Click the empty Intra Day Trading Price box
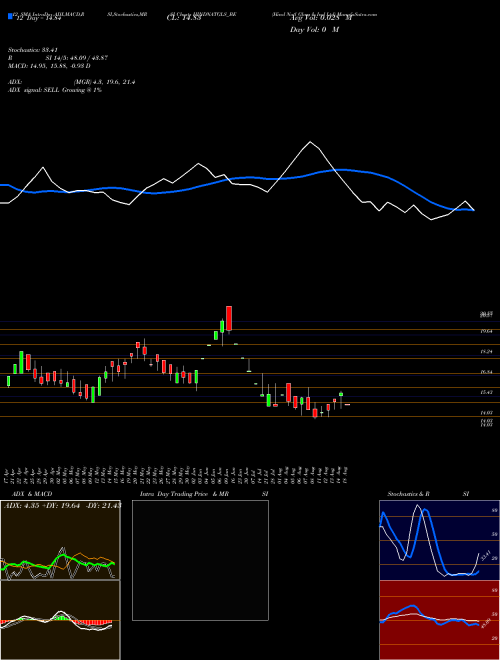 [200, 560]
